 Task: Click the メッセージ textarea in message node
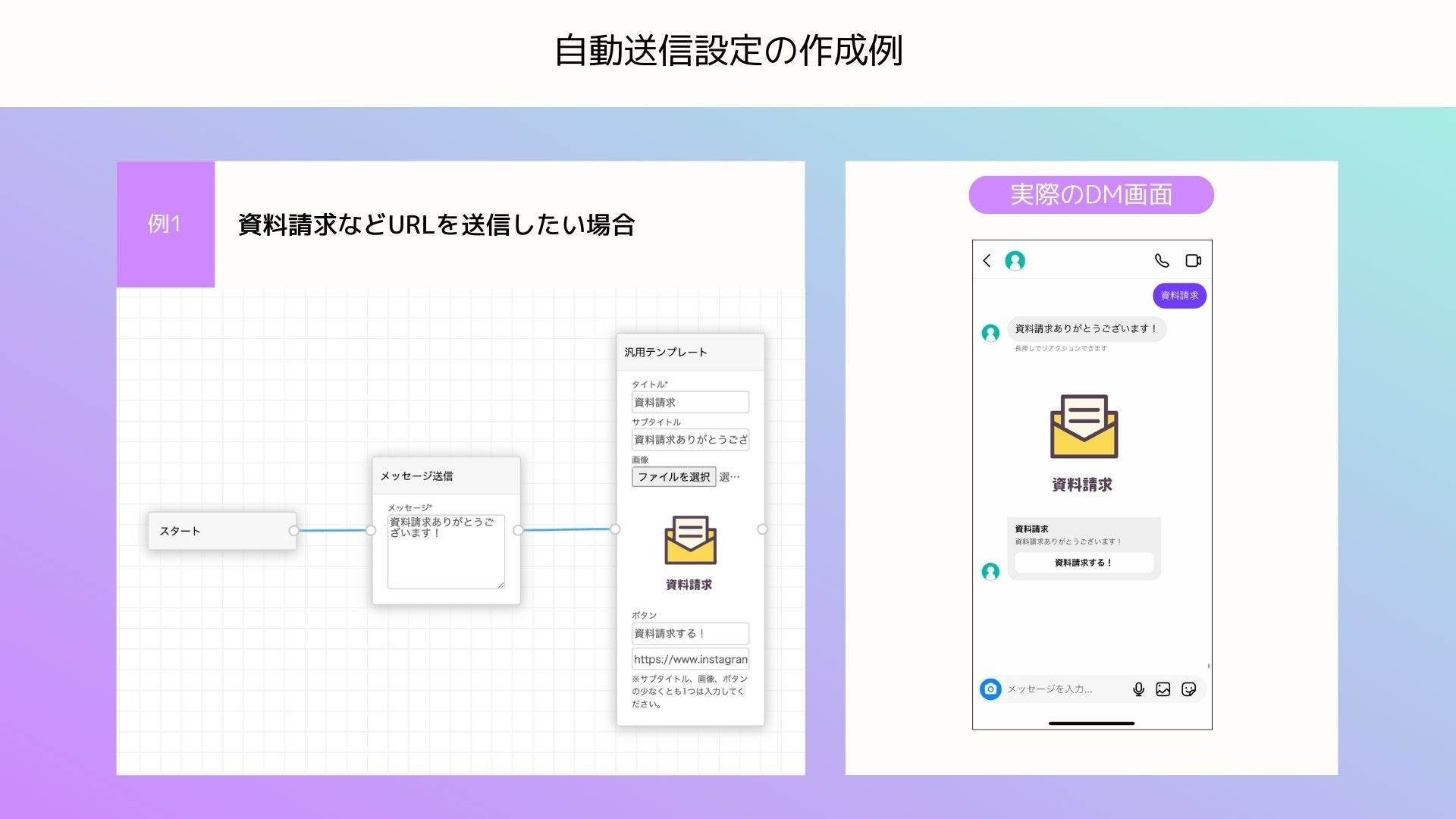(x=446, y=552)
